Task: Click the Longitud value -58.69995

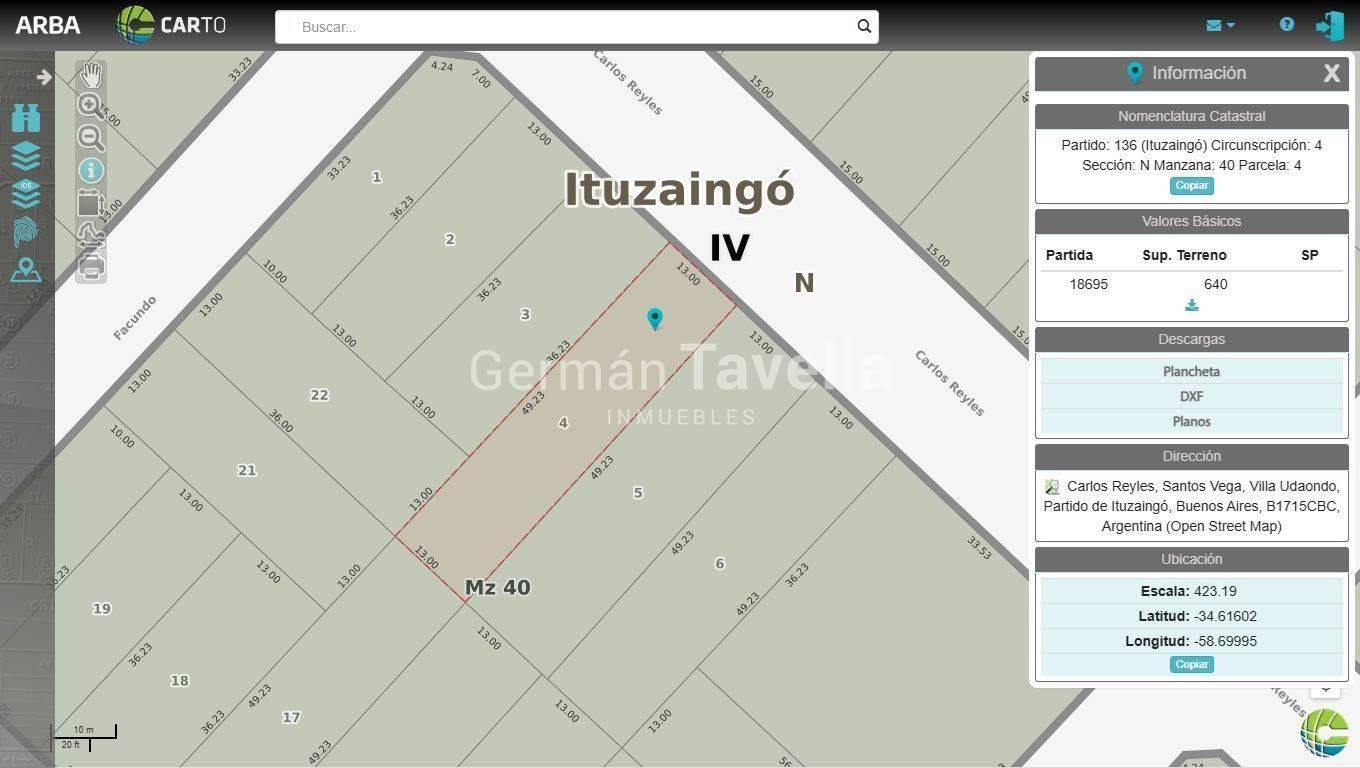Action: [1225, 641]
